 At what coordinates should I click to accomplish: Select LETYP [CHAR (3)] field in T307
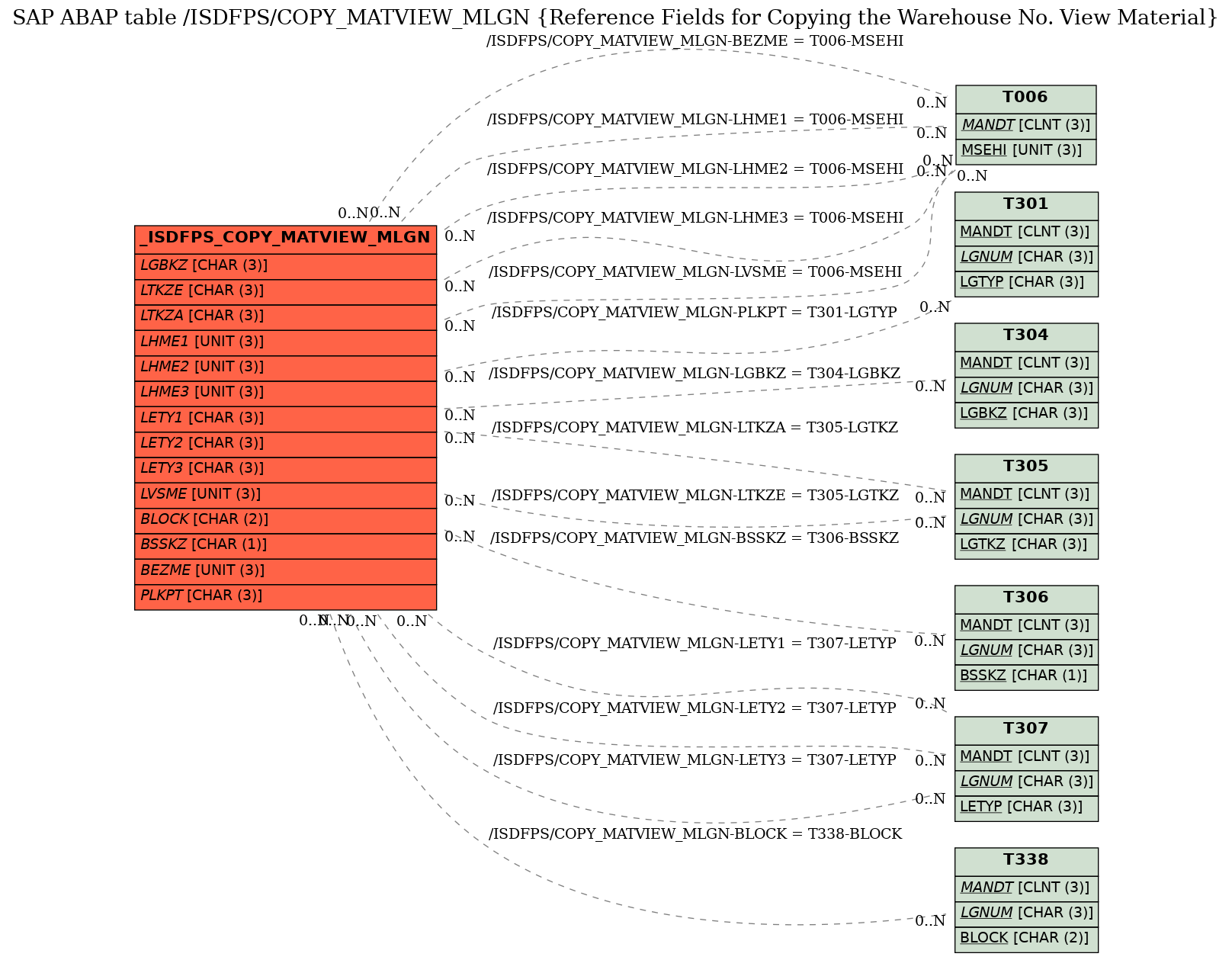(x=1026, y=807)
